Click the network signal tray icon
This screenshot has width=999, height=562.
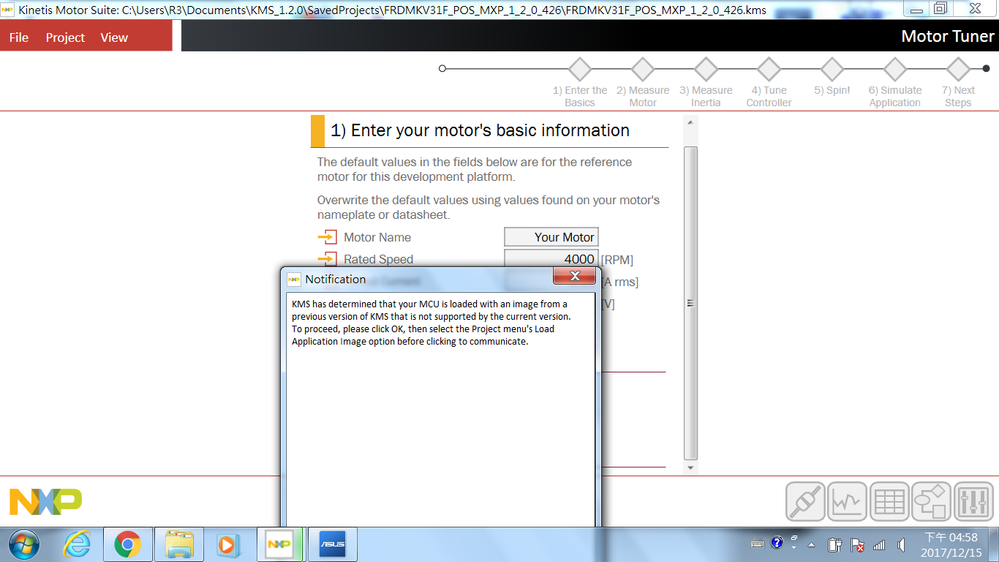coord(879,545)
